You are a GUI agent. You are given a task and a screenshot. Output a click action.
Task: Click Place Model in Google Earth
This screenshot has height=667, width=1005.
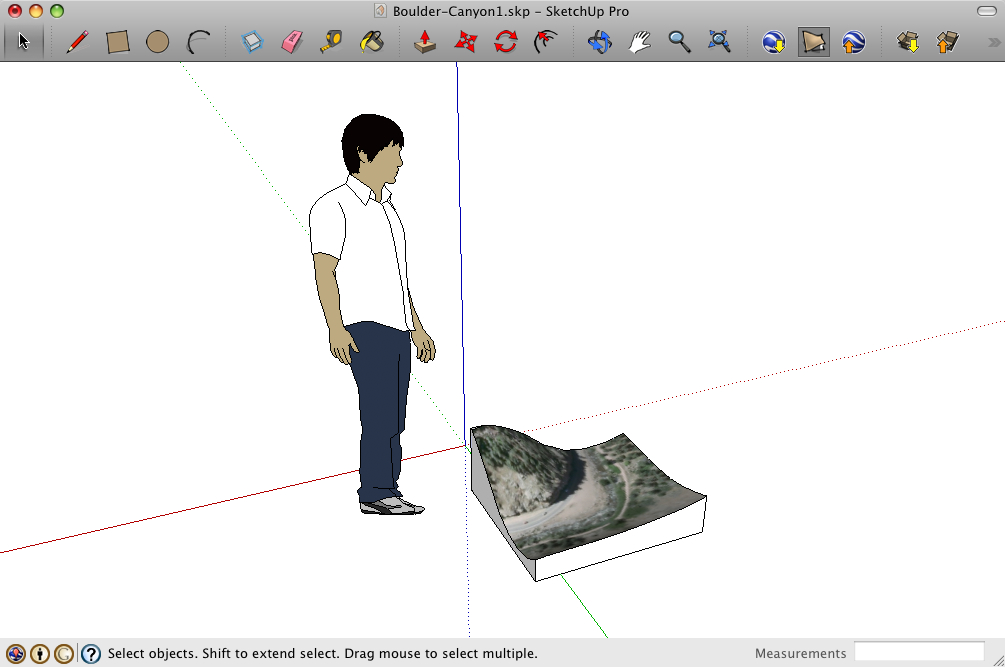853,42
